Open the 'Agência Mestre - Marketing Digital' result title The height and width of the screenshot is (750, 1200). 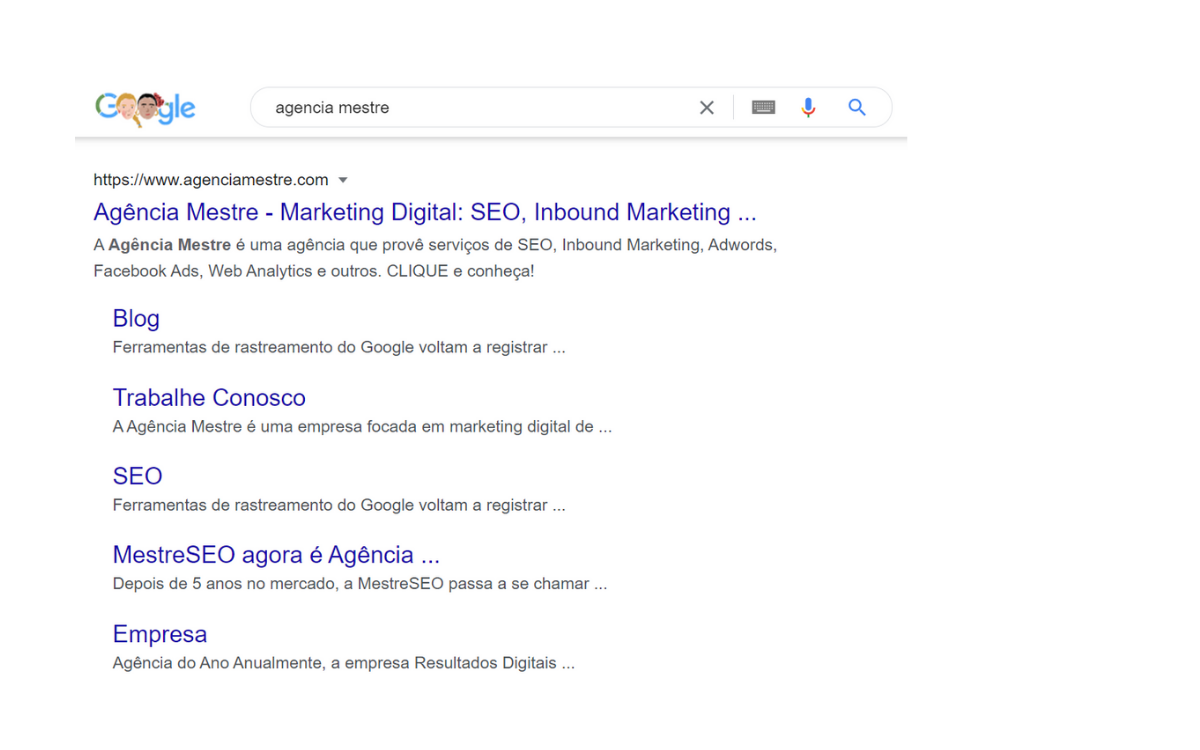coord(424,212)
